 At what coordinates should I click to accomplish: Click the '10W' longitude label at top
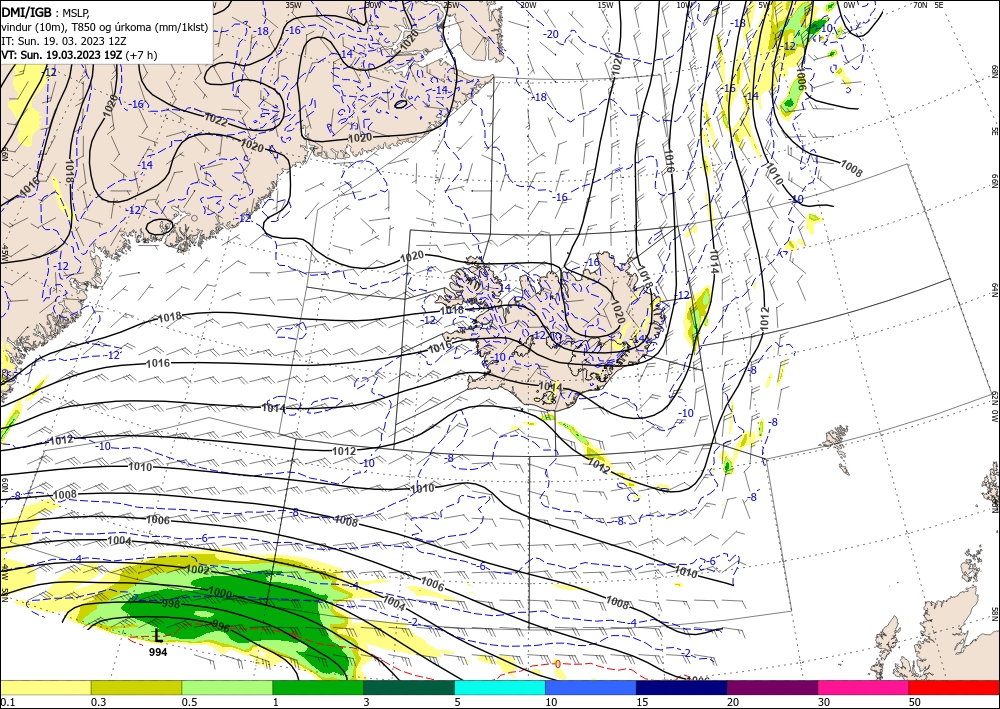pos(684,4)
